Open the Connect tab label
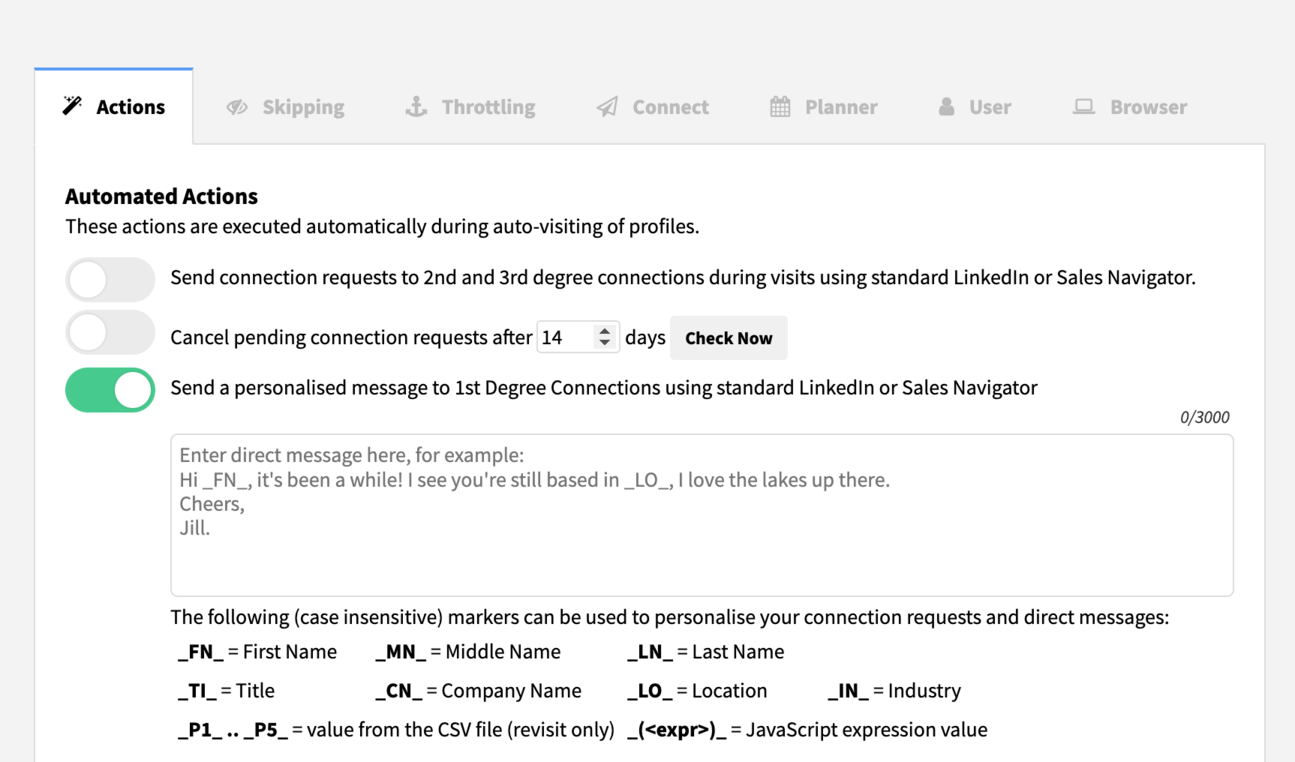The width and height of the screenshot is (1295, 762). click(x=670, y=107)
